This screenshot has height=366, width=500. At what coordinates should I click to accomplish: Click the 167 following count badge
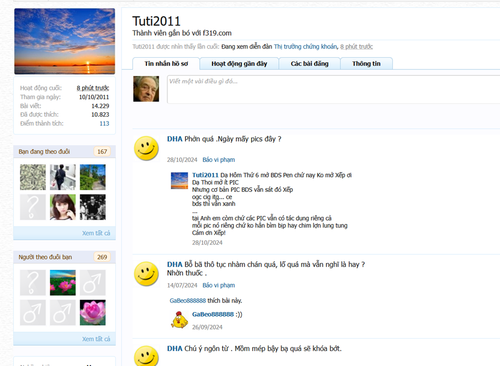point(102,152)
